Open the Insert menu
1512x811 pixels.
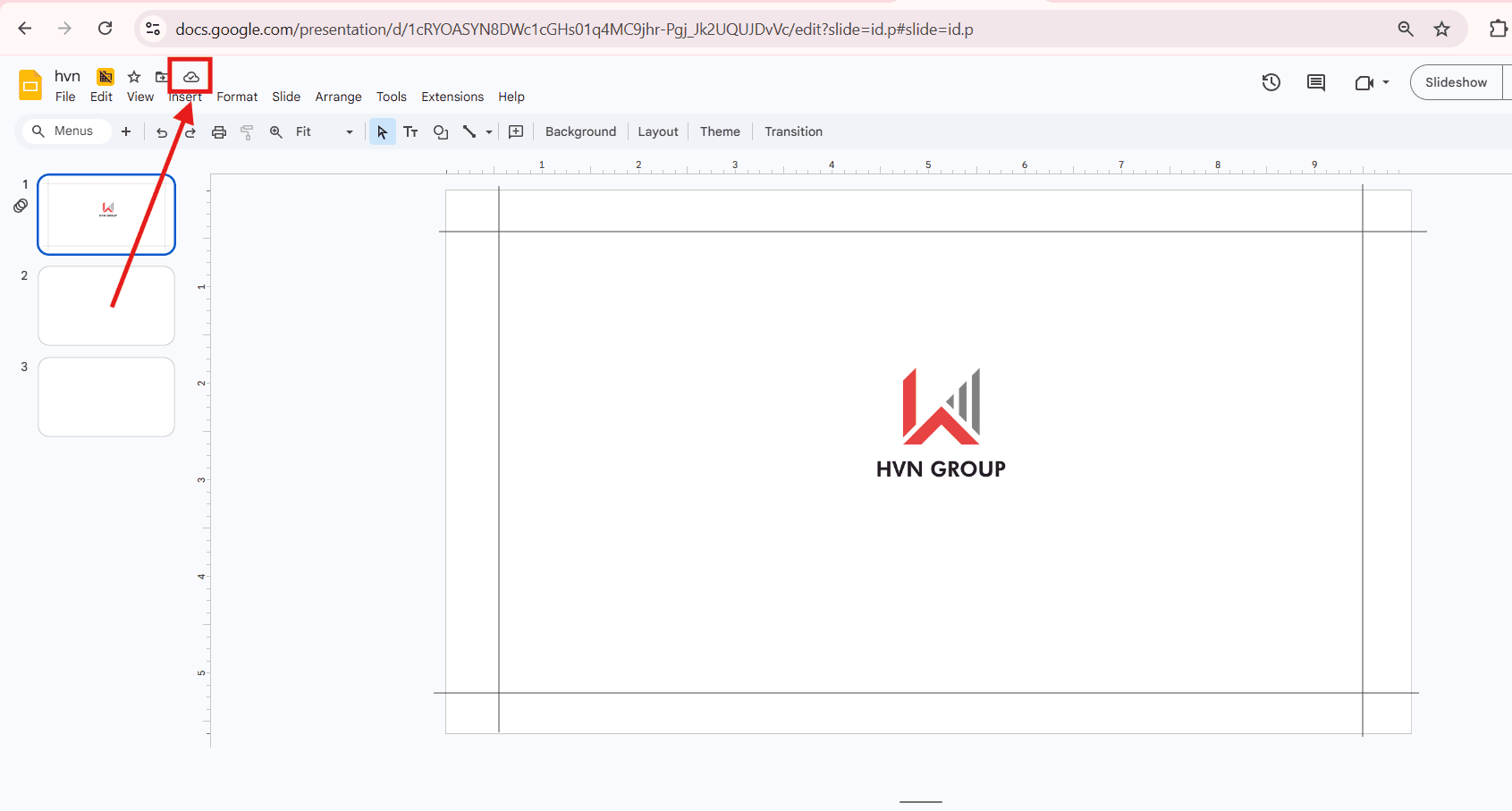(x=186, y=97)
